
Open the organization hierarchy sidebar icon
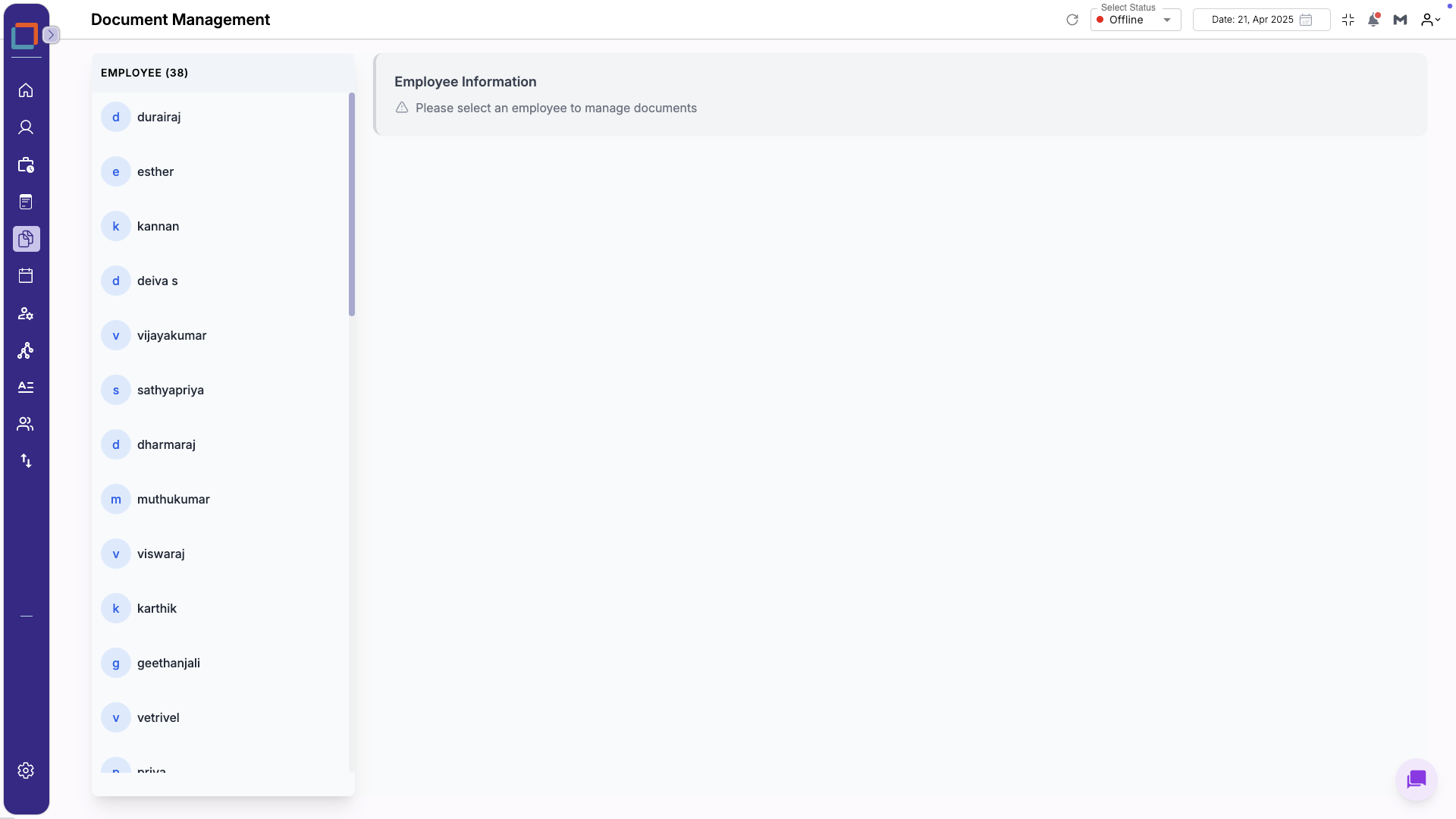tap(26, 350)
